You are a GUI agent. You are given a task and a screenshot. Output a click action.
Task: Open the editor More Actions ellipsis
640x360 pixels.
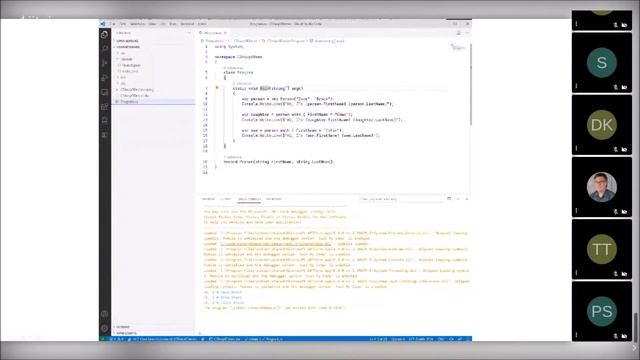coord(467,33)
